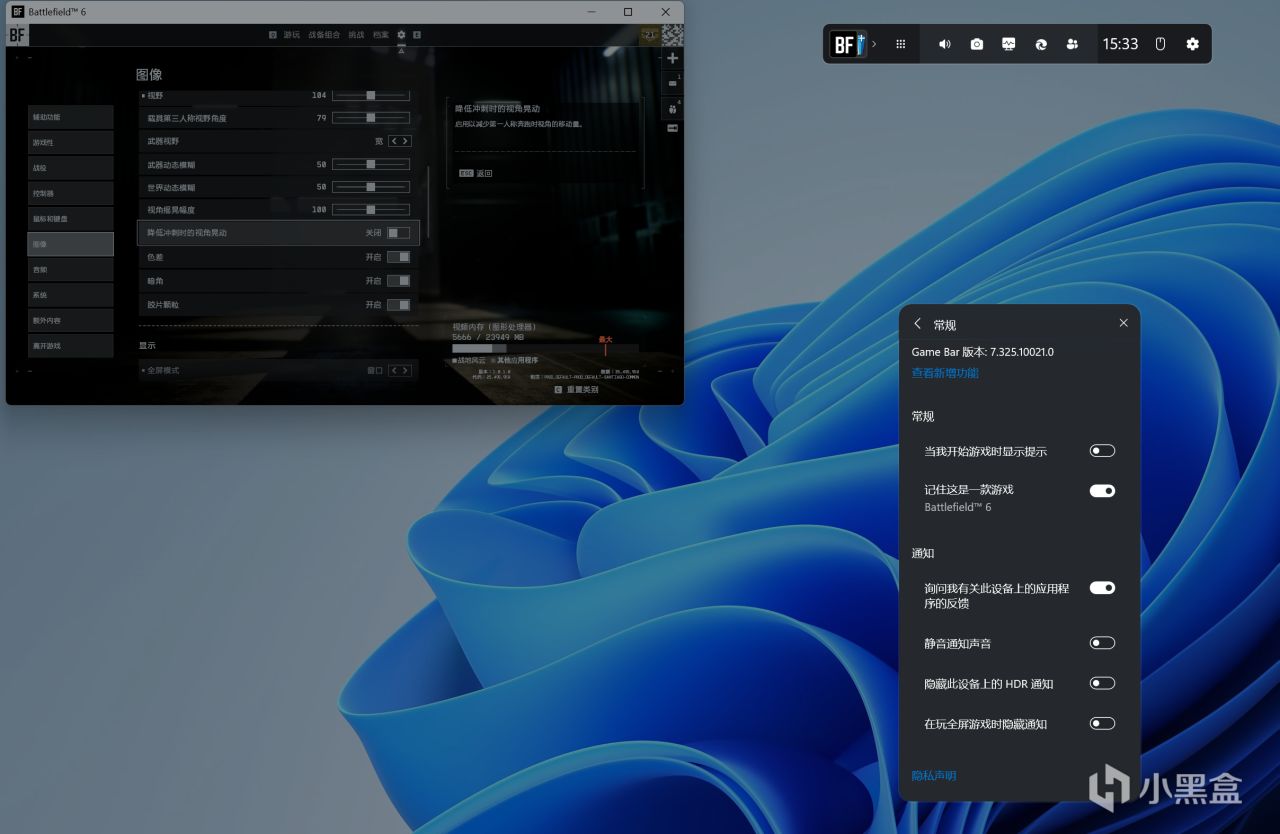Screen dimensions: 1280x834
Task: Open 控制器 settings category
Action: [71, 193]
